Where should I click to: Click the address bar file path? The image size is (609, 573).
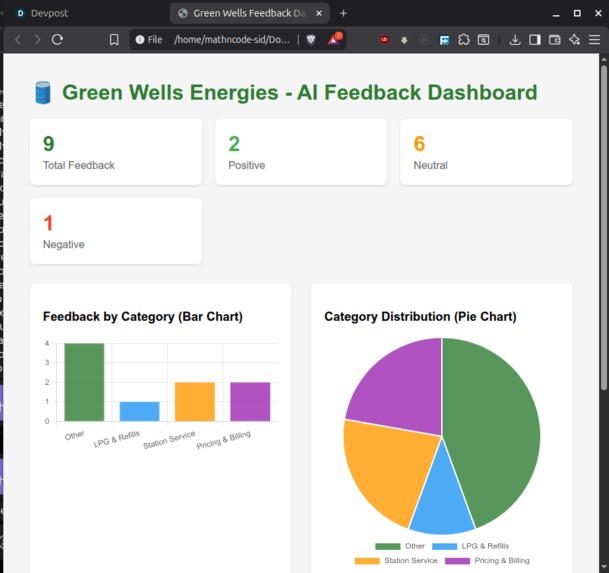(x=232, y=40)
